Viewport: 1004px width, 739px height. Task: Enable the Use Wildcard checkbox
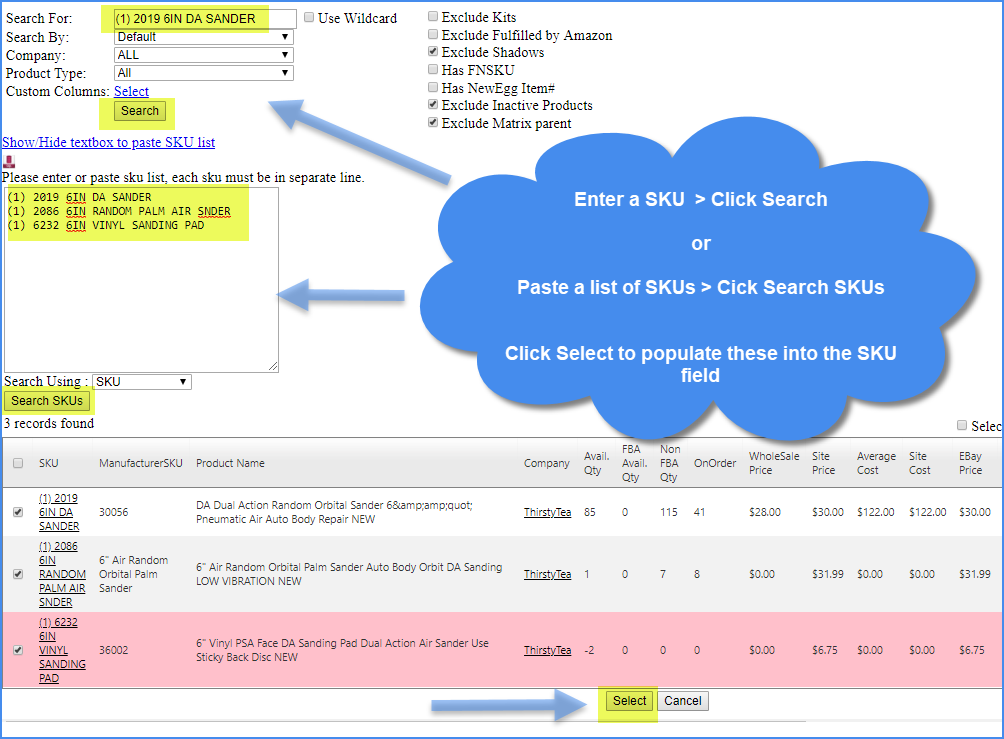[x=309, y=18]
